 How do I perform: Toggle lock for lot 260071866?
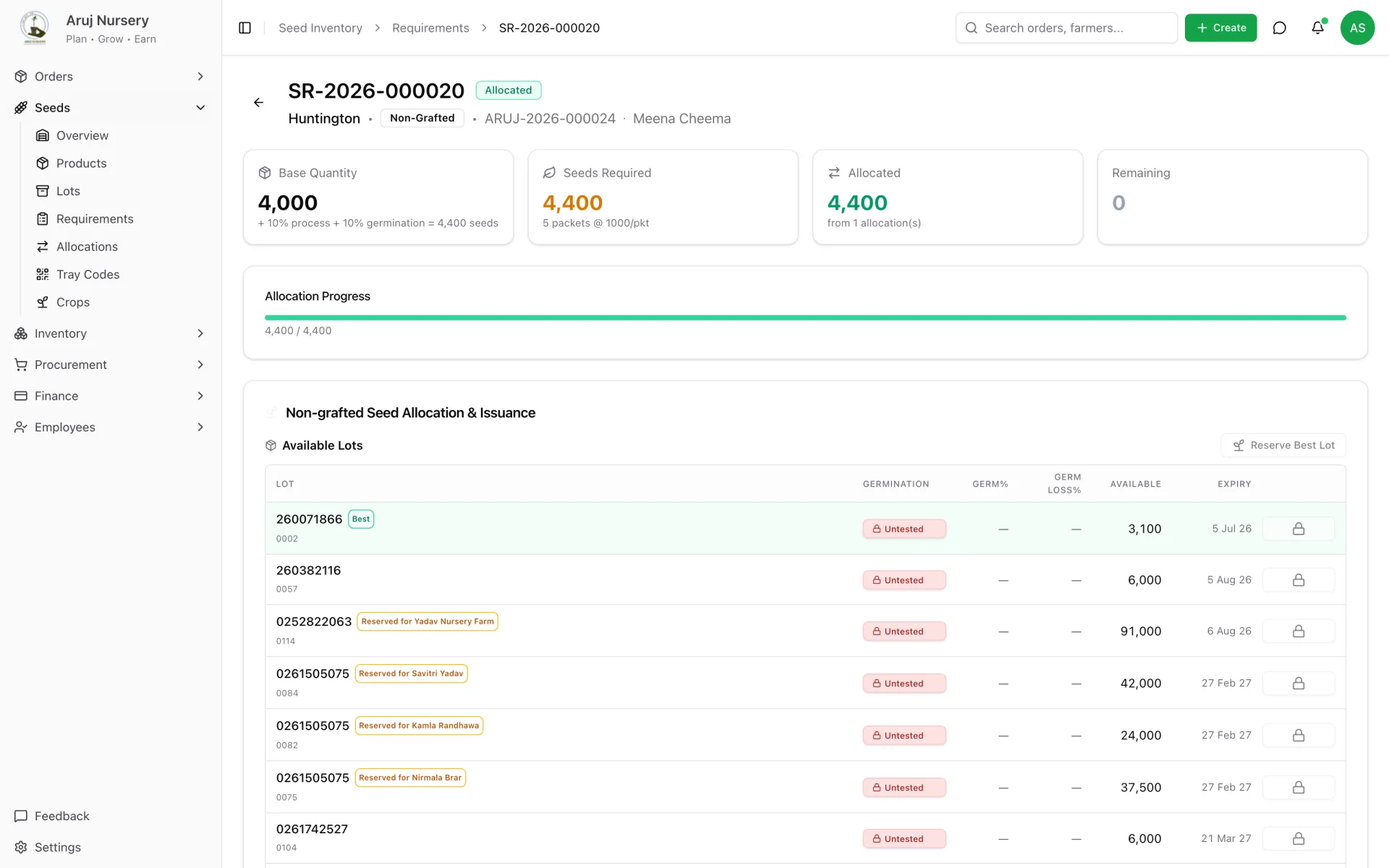point(1299,529)
